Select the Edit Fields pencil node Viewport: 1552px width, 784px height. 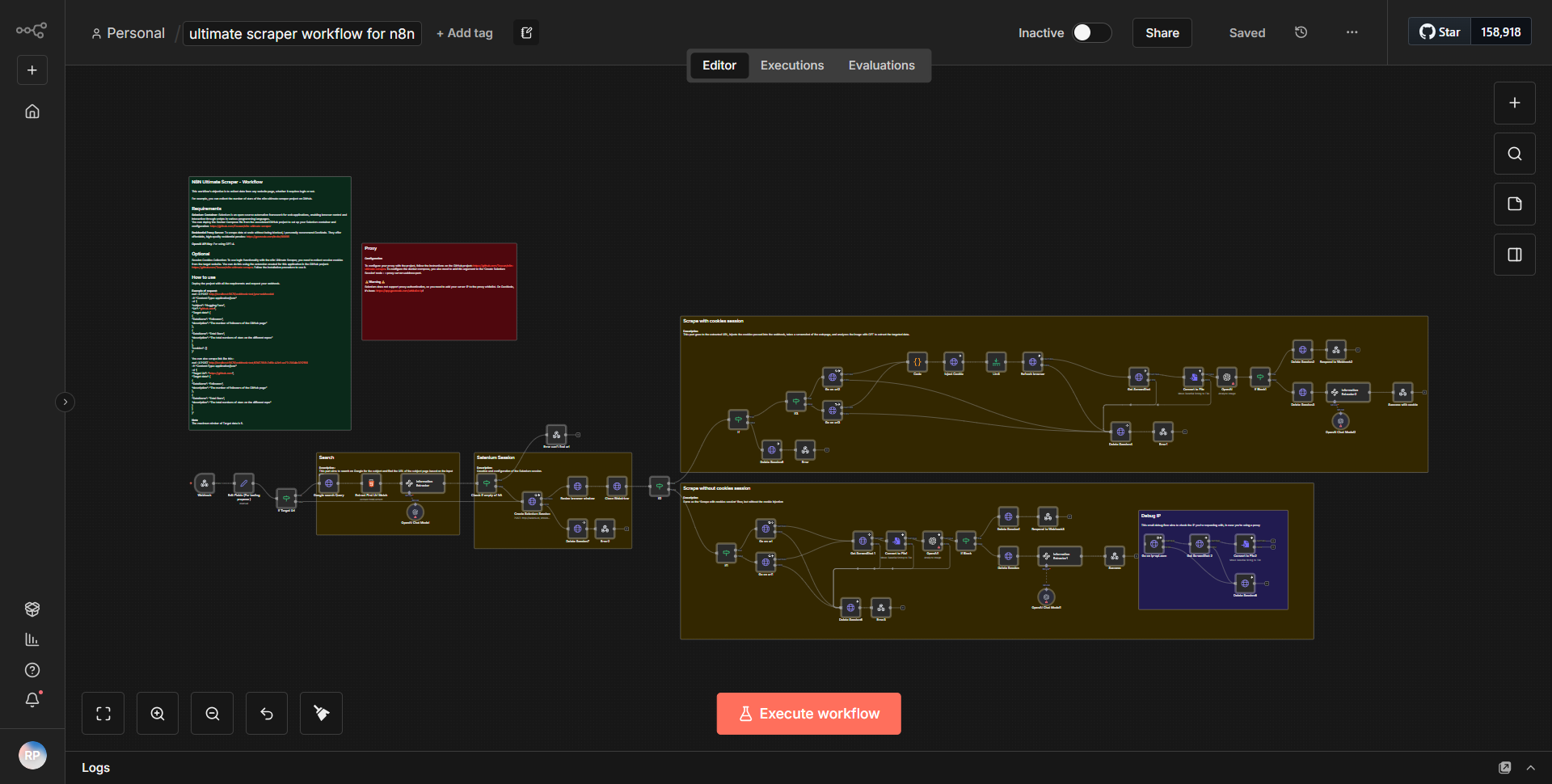(243, 483)
